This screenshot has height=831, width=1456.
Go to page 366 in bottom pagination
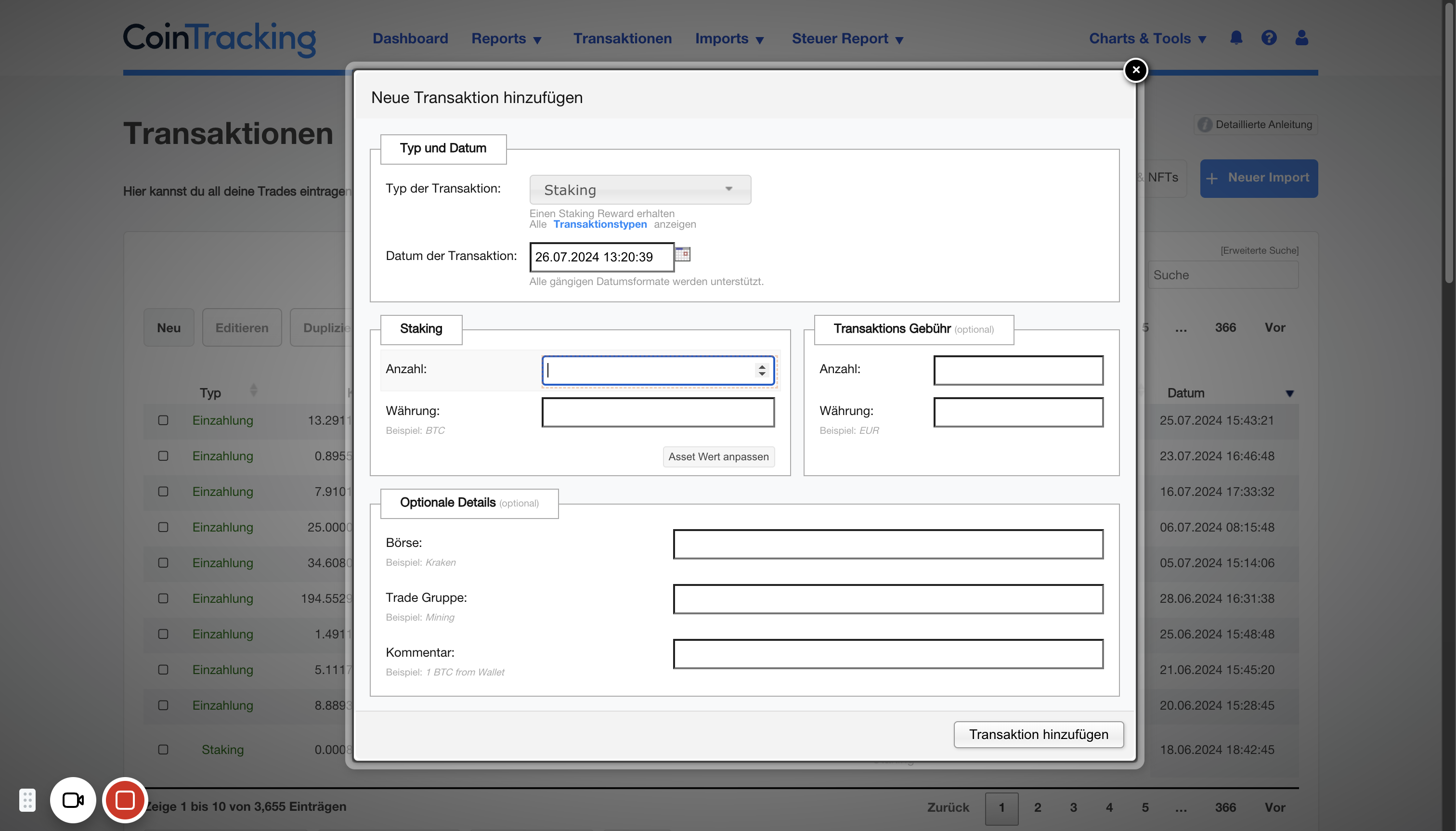point(1225,807)
